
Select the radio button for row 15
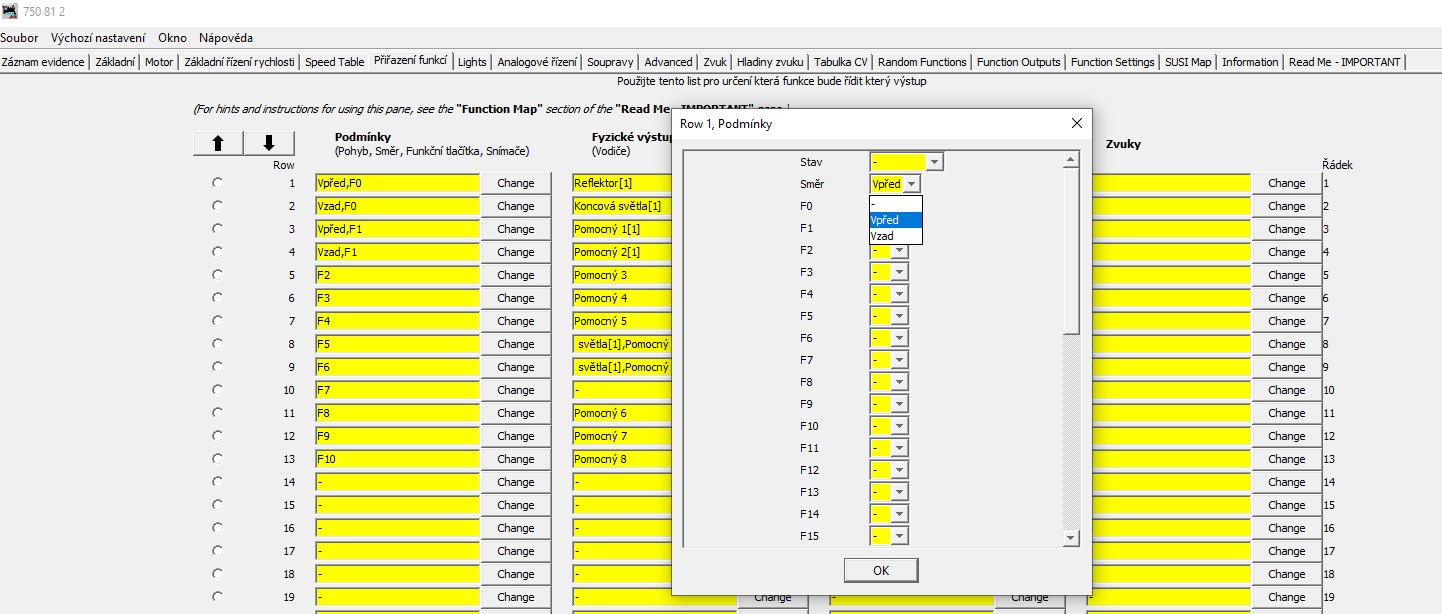pyautogui.click(x=217, y=505)
